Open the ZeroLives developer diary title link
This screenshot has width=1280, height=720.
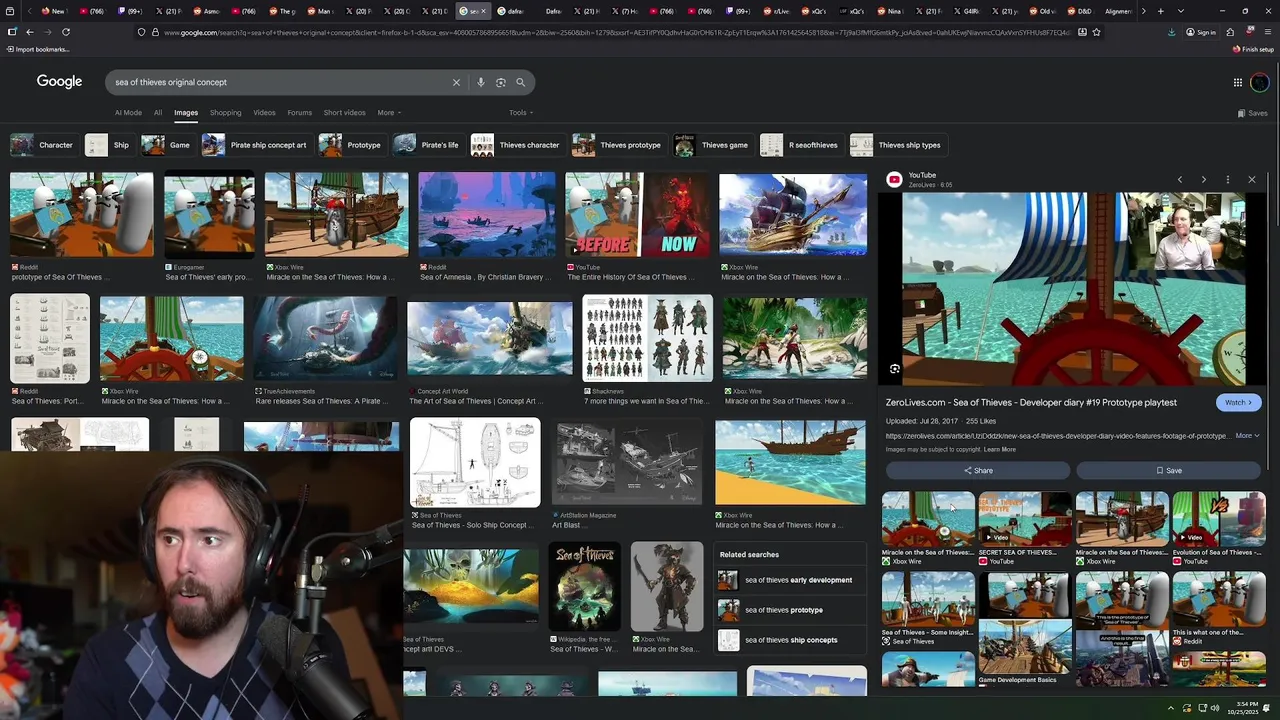tap(1031, 402)
